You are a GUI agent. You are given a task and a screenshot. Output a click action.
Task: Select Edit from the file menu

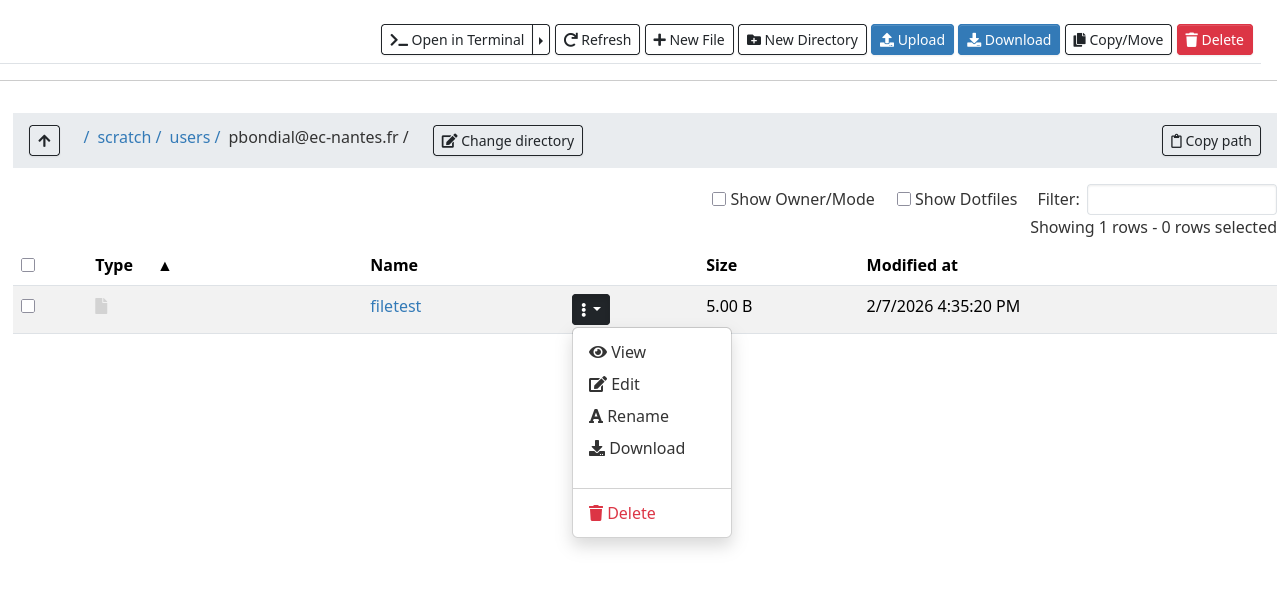click(x=614, y=384)
